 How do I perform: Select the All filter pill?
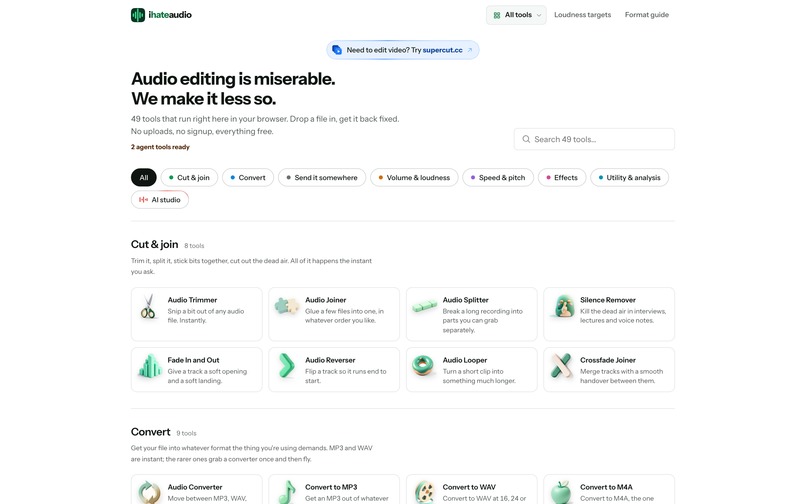tap(143, 177)
